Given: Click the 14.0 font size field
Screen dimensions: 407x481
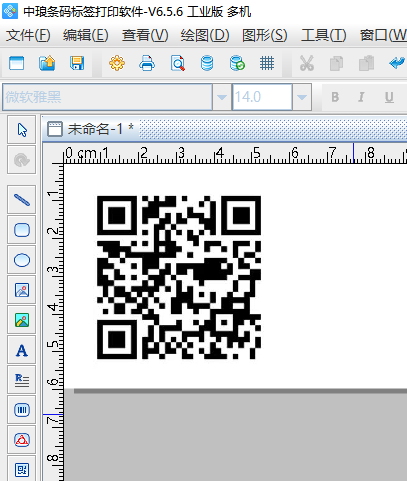Looking at the screenshot, I should coord(262,97).
